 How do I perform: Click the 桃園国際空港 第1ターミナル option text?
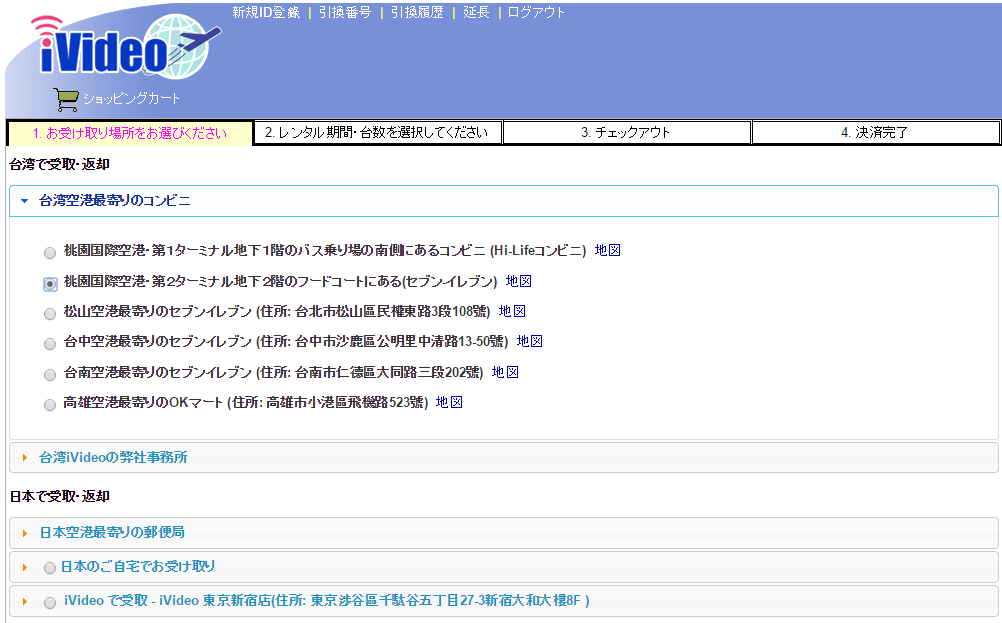(325, 250)
